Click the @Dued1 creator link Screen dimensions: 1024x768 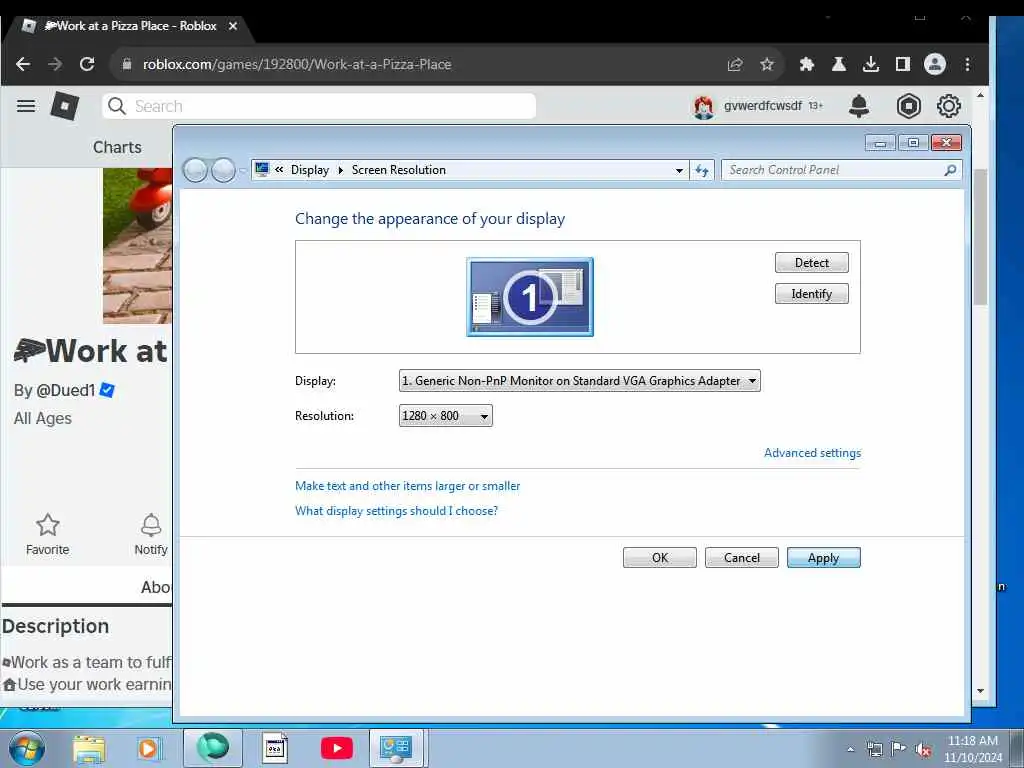coord(65,391)
